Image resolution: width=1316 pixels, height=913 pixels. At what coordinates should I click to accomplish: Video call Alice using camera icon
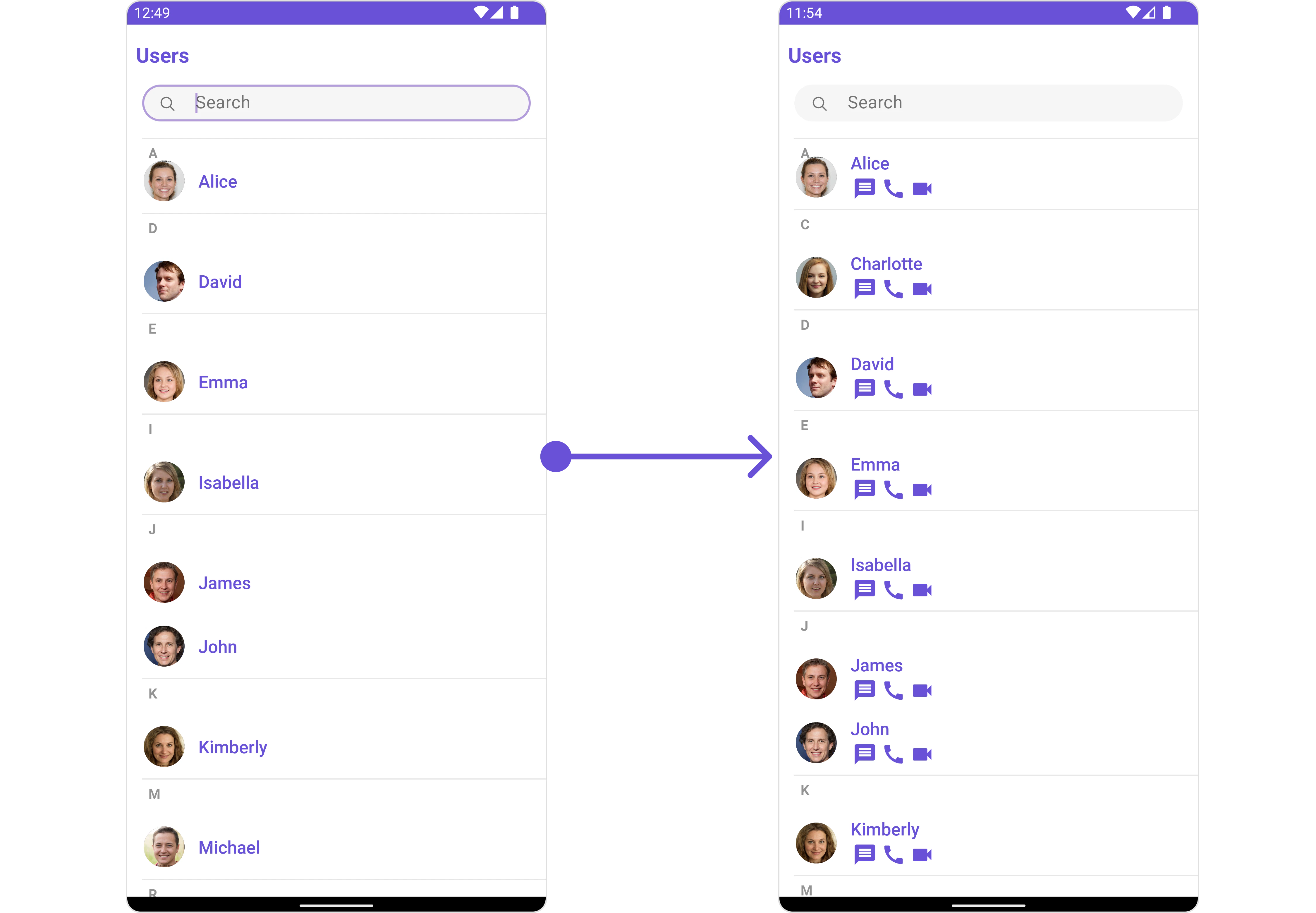click(x=921, y=189)
